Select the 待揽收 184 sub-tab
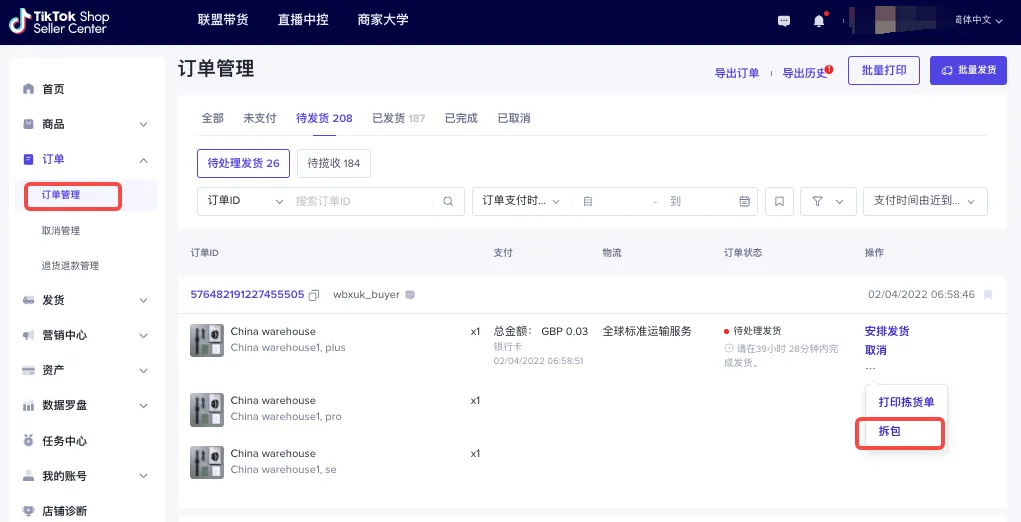The height and width of the screenshot is (522, 1021). 334,163
